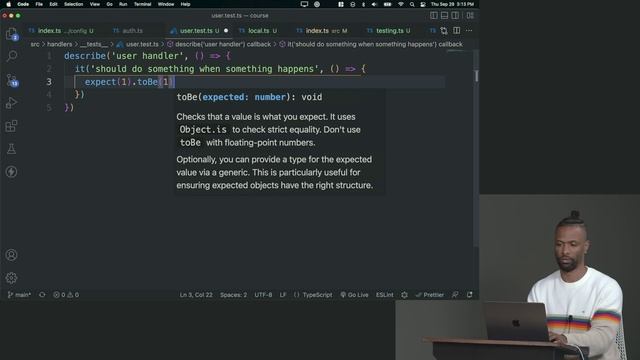This screenshot has height=360, width=640.
Task: Click src in the breadcrumb
Action: tap(35, 44)
